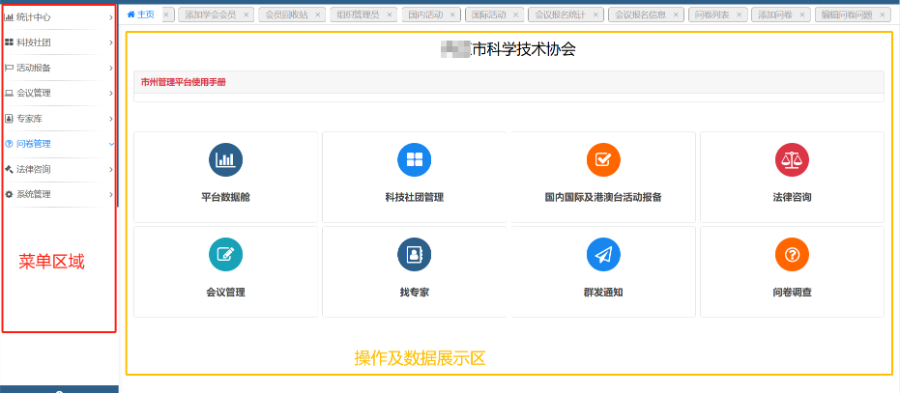Image resolution: width=900 pixels, height=393 pixels.
Task: Close the 添加问卷 tab
Action: point(802,15)
